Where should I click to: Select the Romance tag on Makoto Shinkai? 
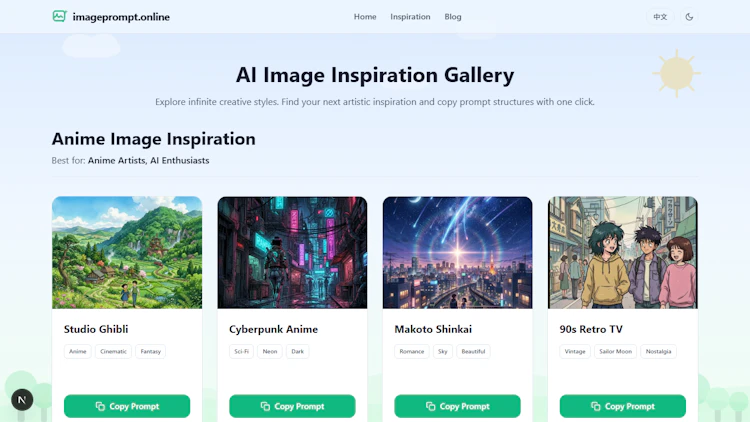point(412,351)
